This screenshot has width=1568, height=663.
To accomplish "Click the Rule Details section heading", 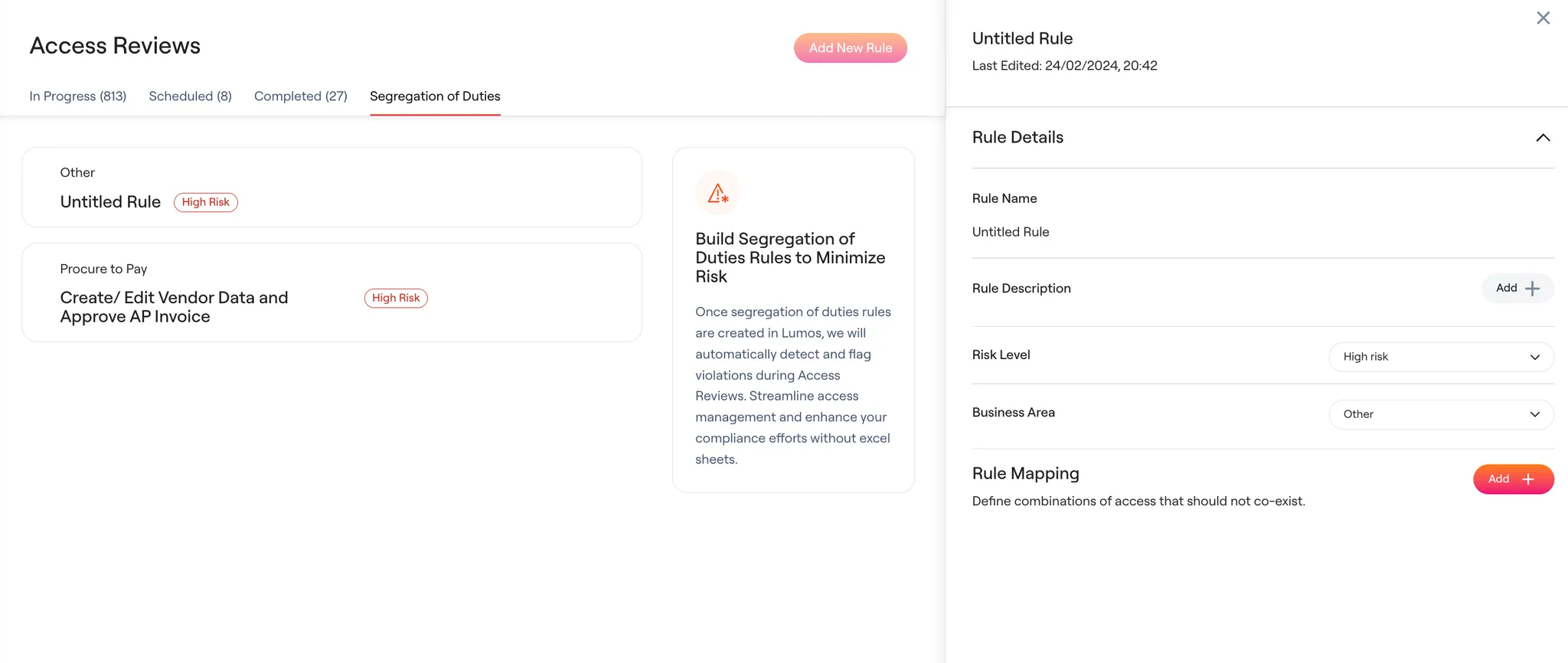I will 1018,137.
